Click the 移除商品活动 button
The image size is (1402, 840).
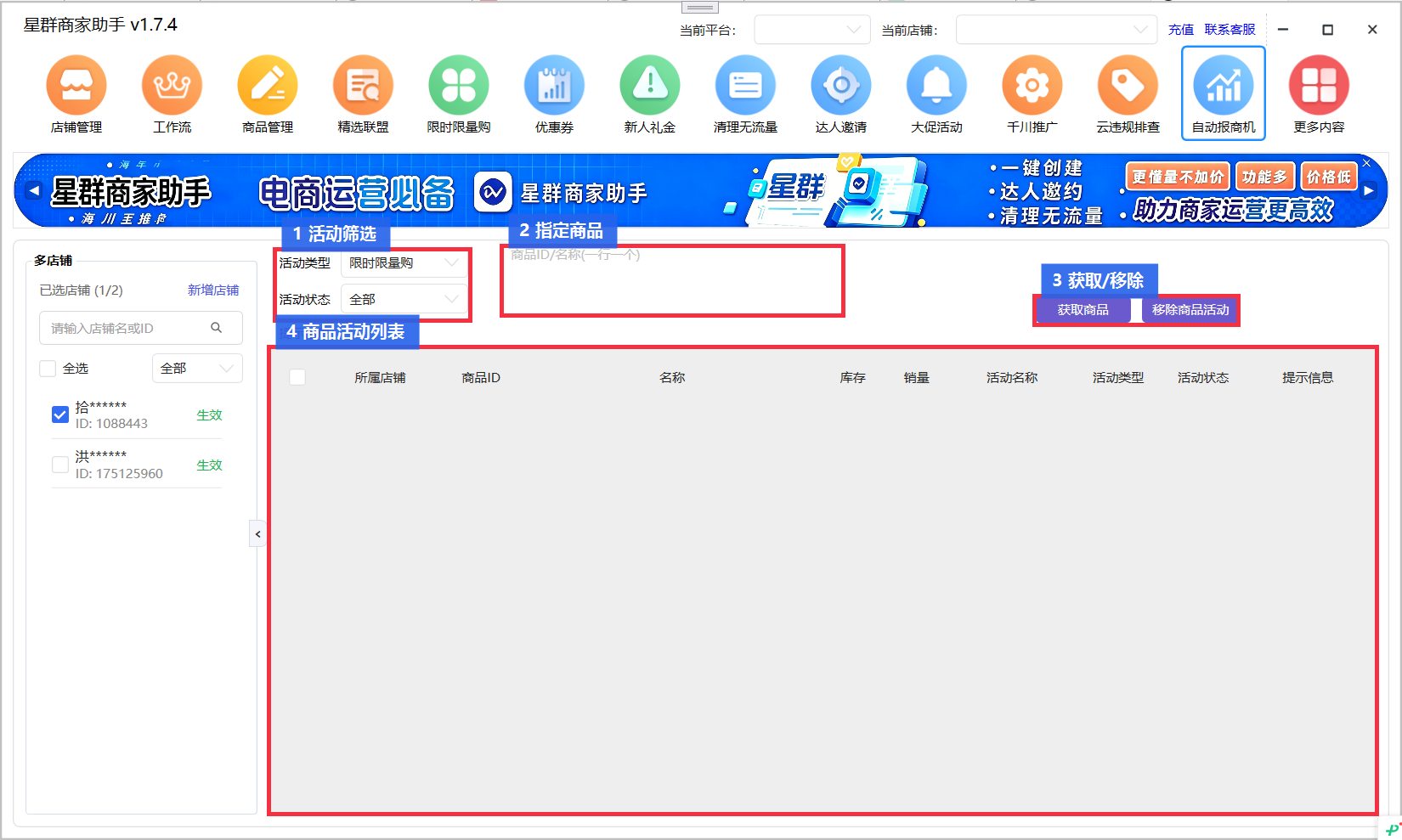(x=1190, y=310)
